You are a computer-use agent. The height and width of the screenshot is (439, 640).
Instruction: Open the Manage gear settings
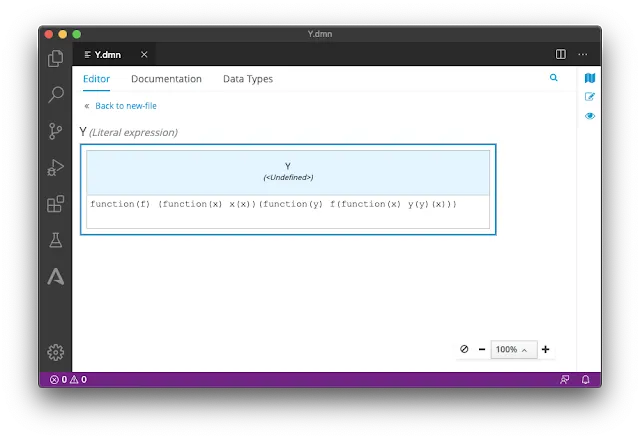point(56,352)
